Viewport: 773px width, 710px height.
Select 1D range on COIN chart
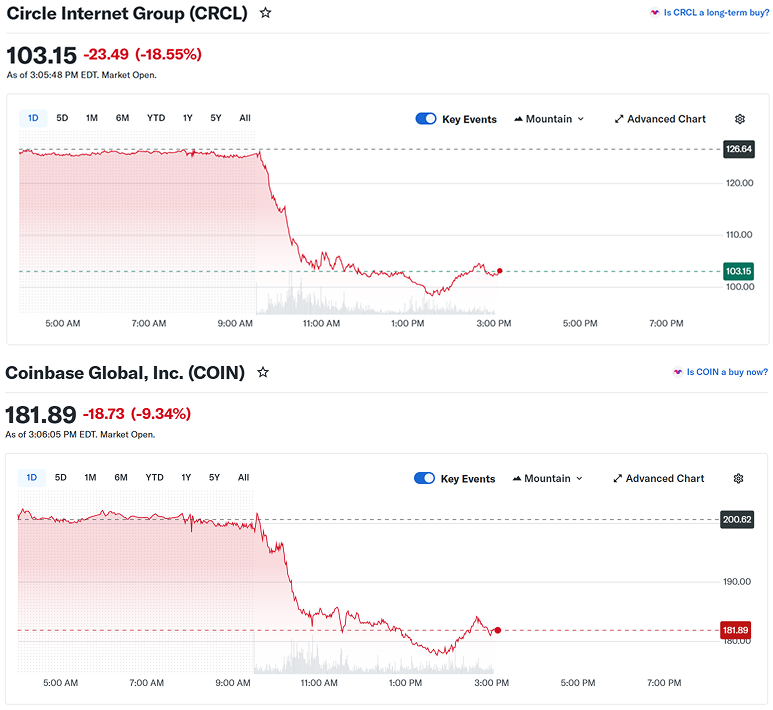(x=32, y=477)
